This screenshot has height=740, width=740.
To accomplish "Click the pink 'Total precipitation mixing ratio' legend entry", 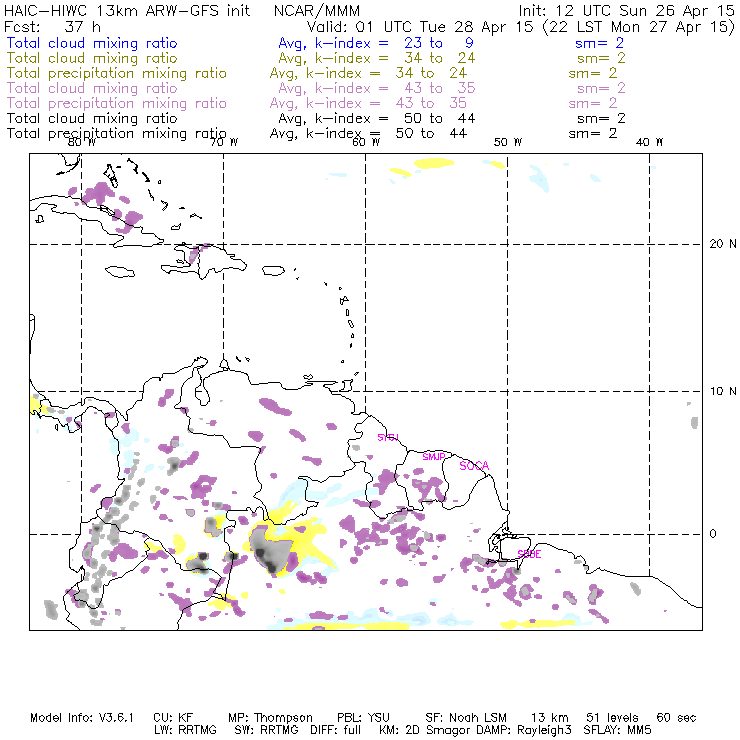I will pyautogui.click(x=117, y=104).
